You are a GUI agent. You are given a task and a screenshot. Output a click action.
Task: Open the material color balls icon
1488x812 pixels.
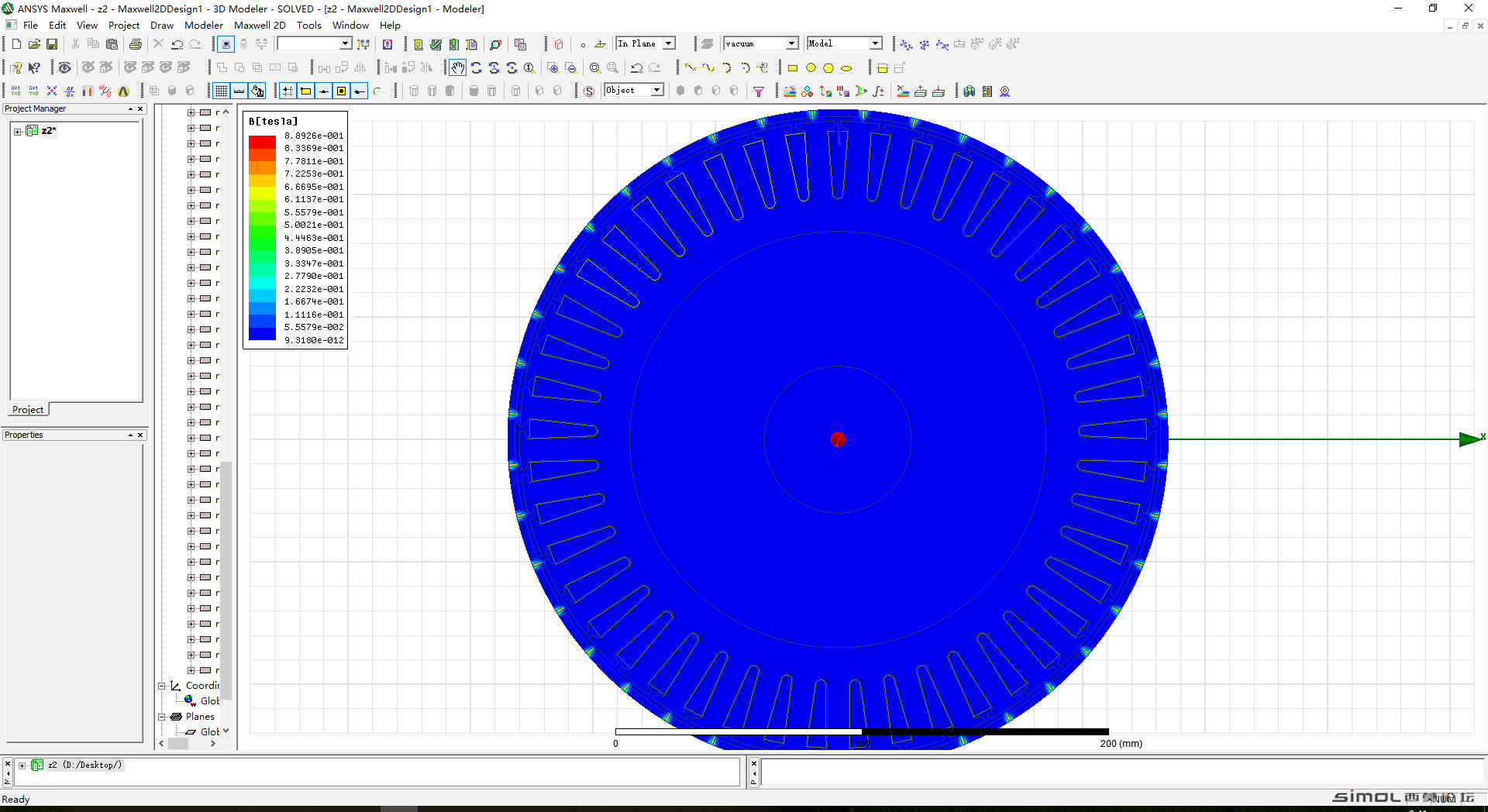(808, 91)
